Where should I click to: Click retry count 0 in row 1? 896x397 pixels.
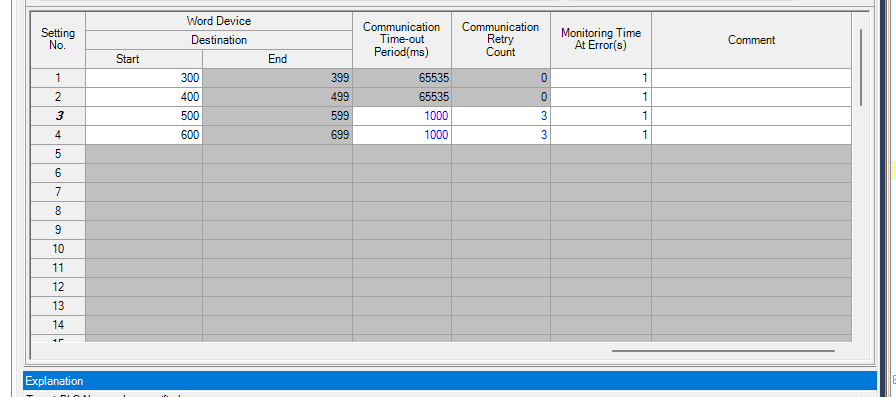[501, 78]
